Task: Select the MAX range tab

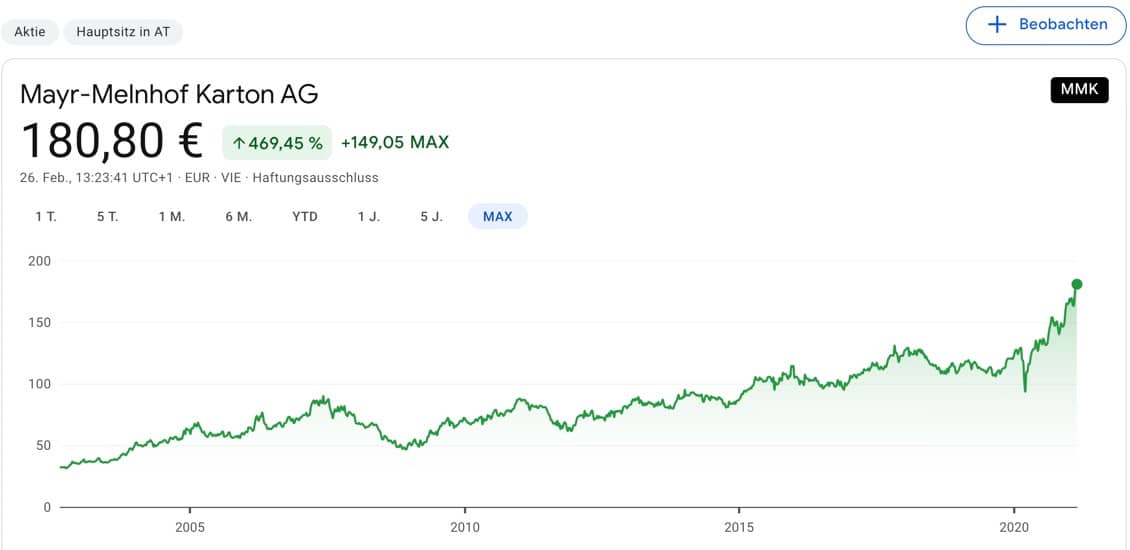Action: pyautogui.click(x=497, y=216)
